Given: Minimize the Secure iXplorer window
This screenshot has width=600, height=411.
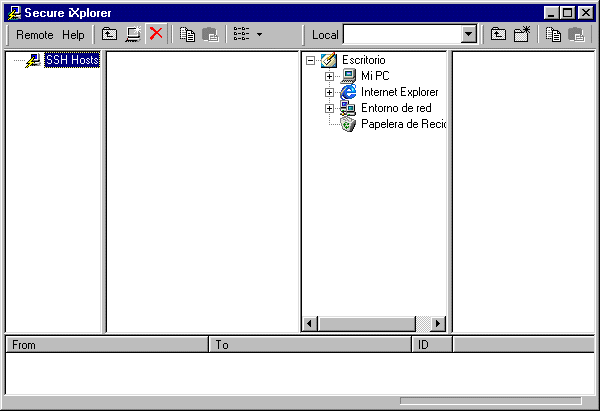Looking at the screenshot, I should (551, 13).
